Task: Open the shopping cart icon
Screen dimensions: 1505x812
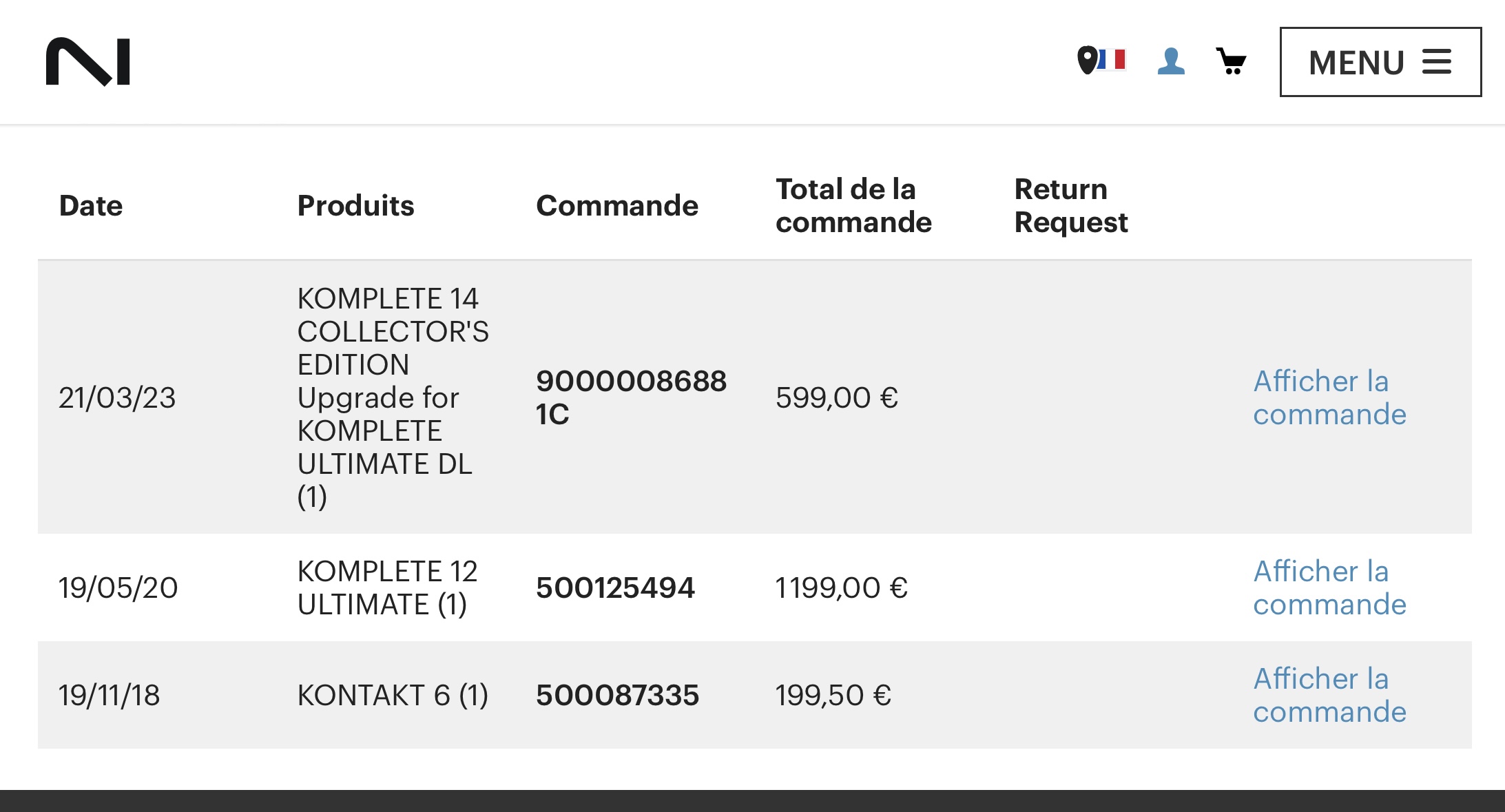Action: 1232,61
